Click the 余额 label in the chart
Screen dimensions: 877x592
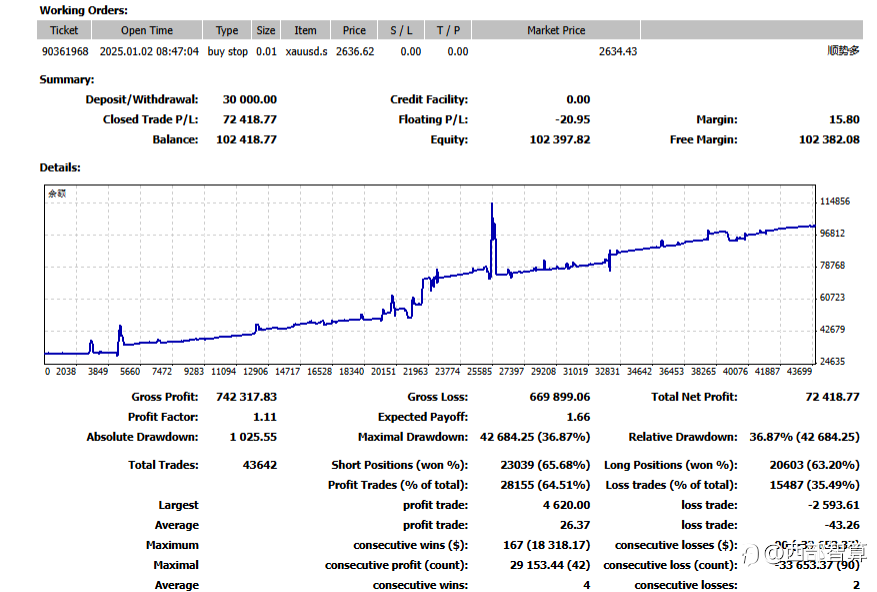pos(56,195)
